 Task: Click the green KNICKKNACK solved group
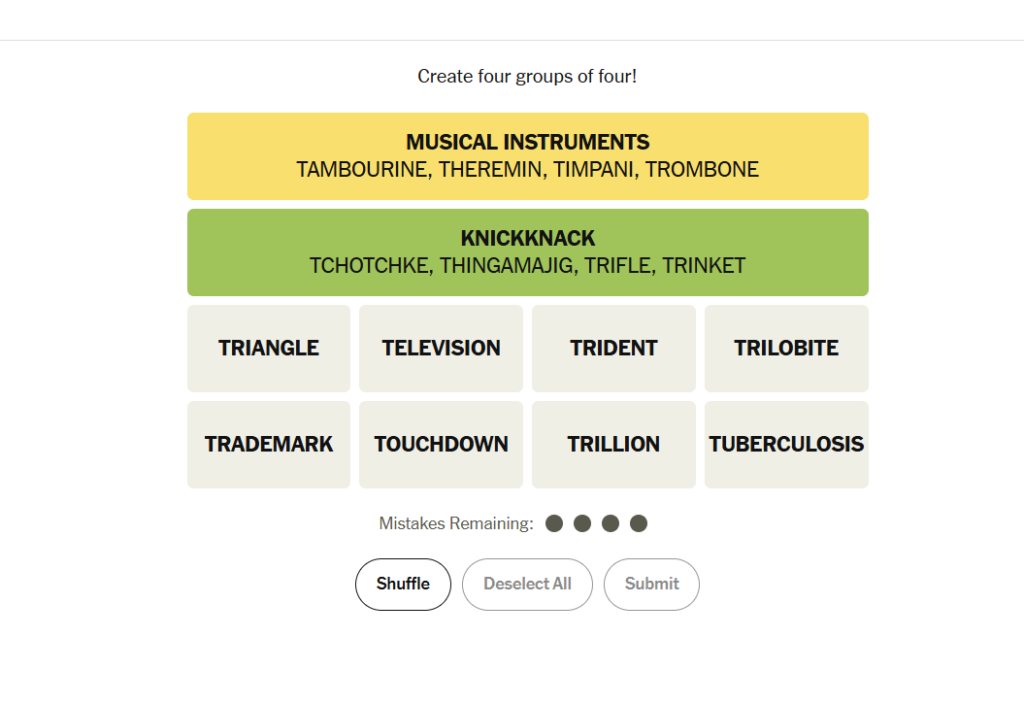click(528, 252)
